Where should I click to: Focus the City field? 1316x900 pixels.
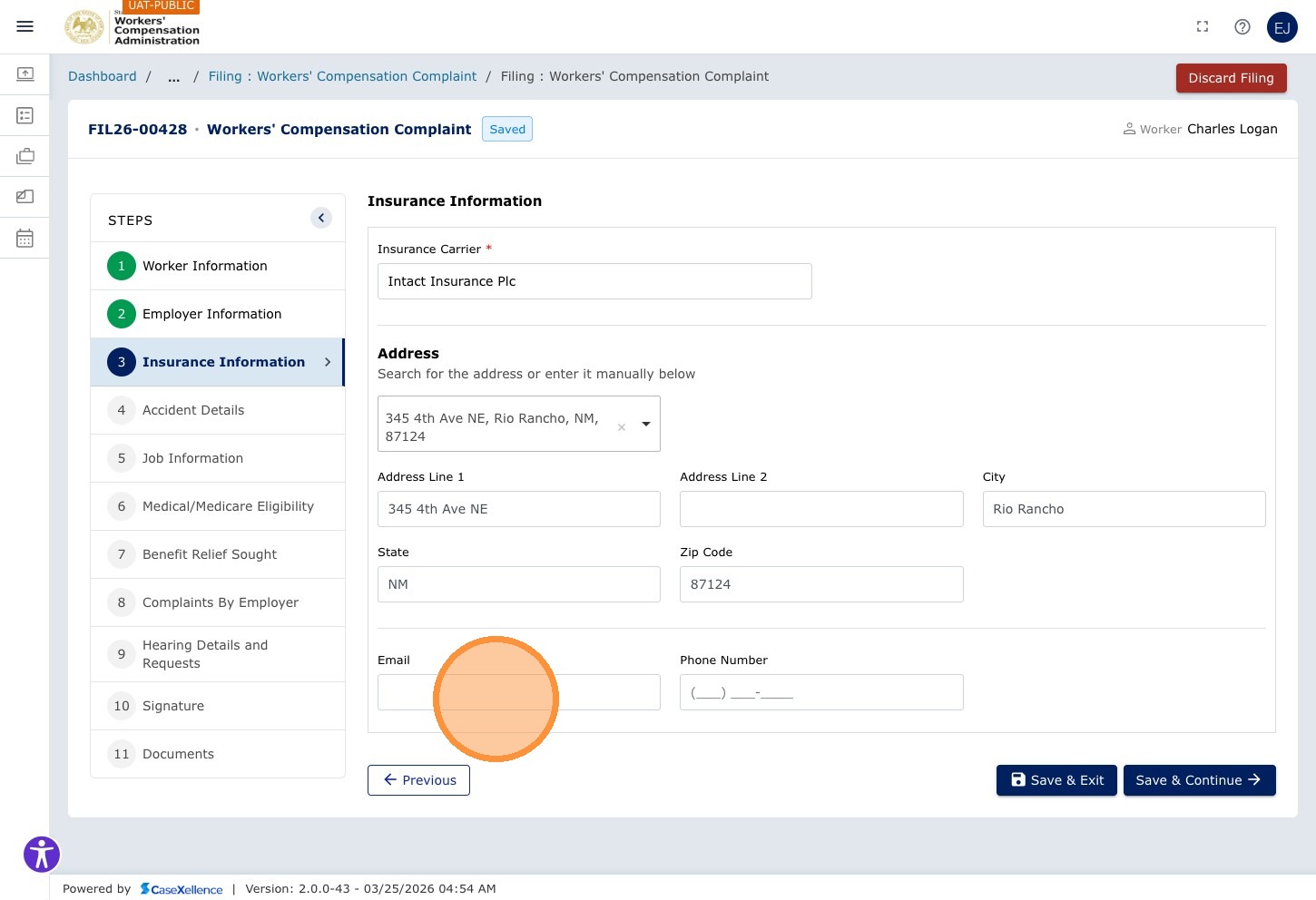(1124, 509)
